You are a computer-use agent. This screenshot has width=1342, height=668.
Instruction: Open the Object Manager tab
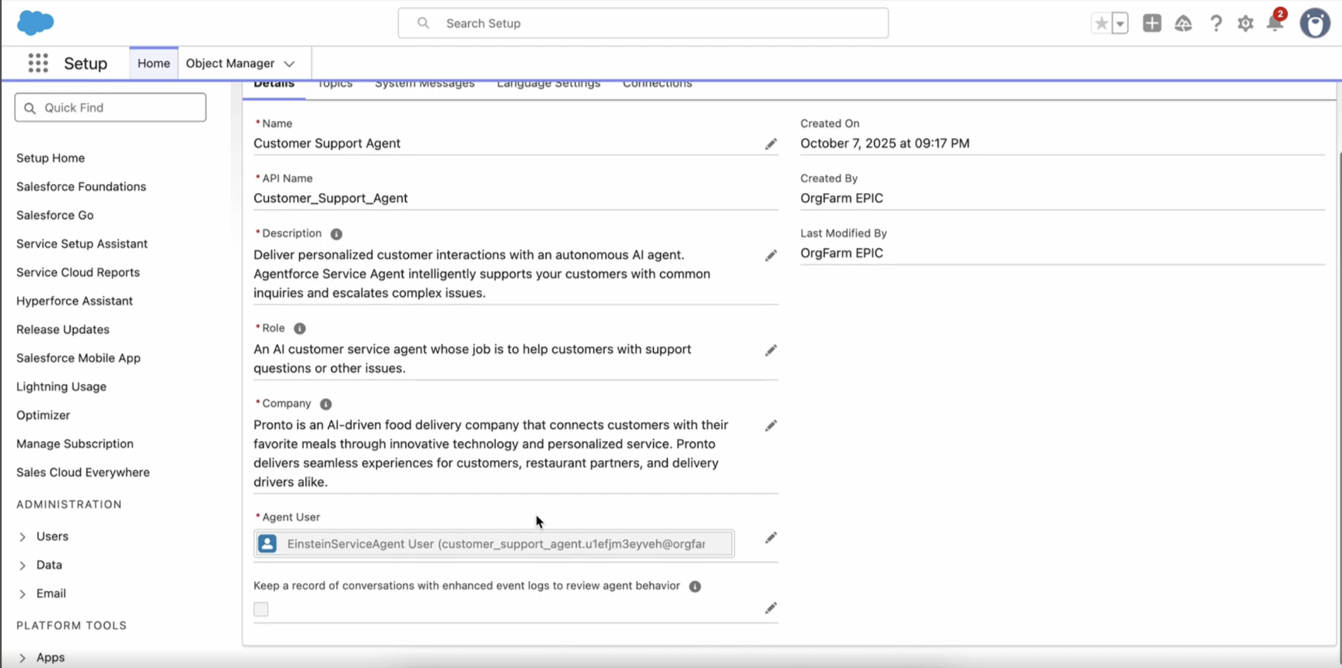(x=230, y=63)
